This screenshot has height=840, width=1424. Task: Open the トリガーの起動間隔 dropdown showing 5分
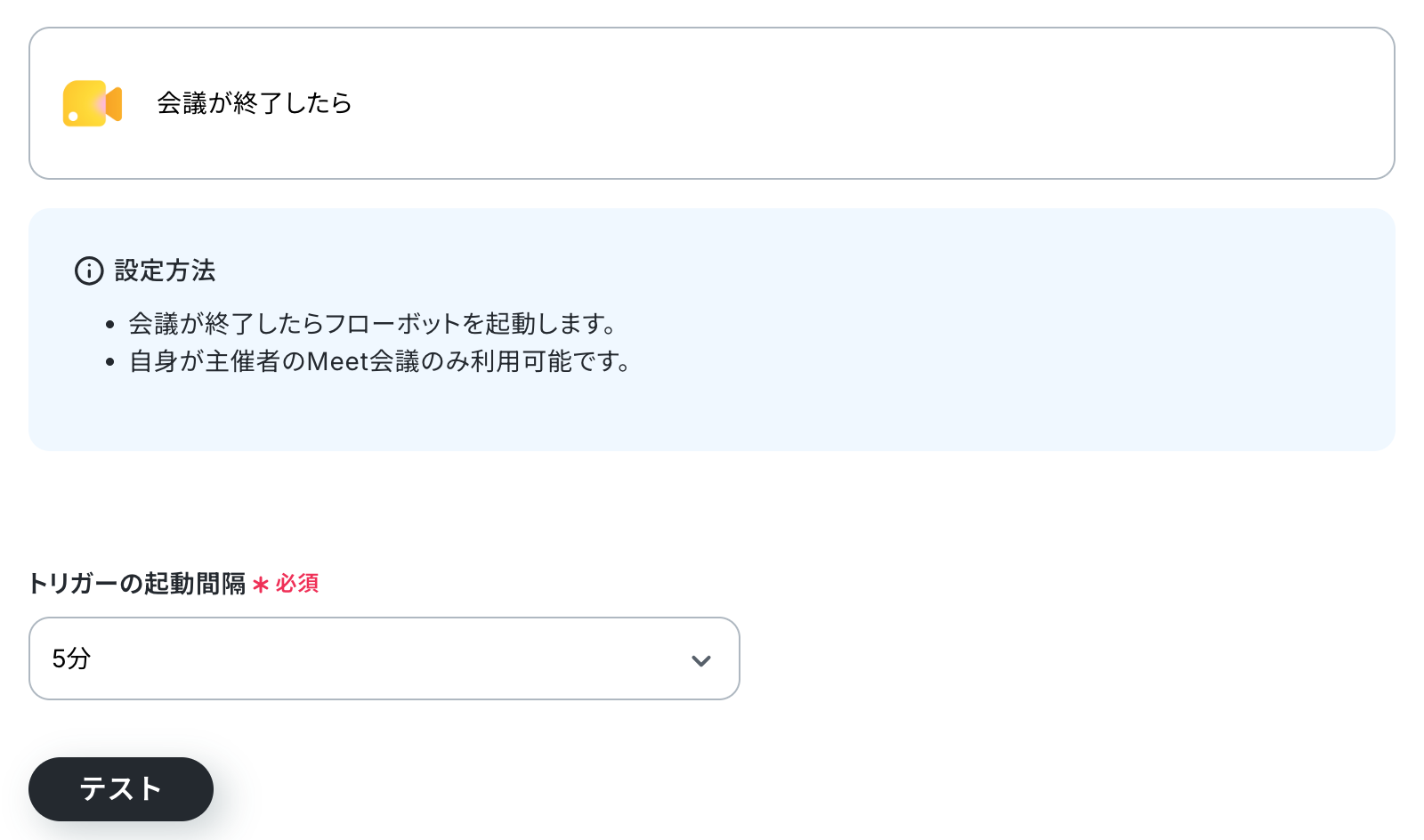[384, 658]
